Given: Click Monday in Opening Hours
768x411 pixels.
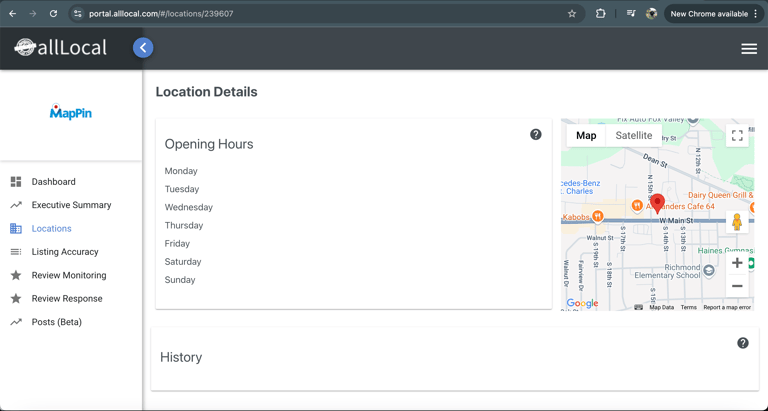Looking at the screenshot, I should (x=181, y=171).
